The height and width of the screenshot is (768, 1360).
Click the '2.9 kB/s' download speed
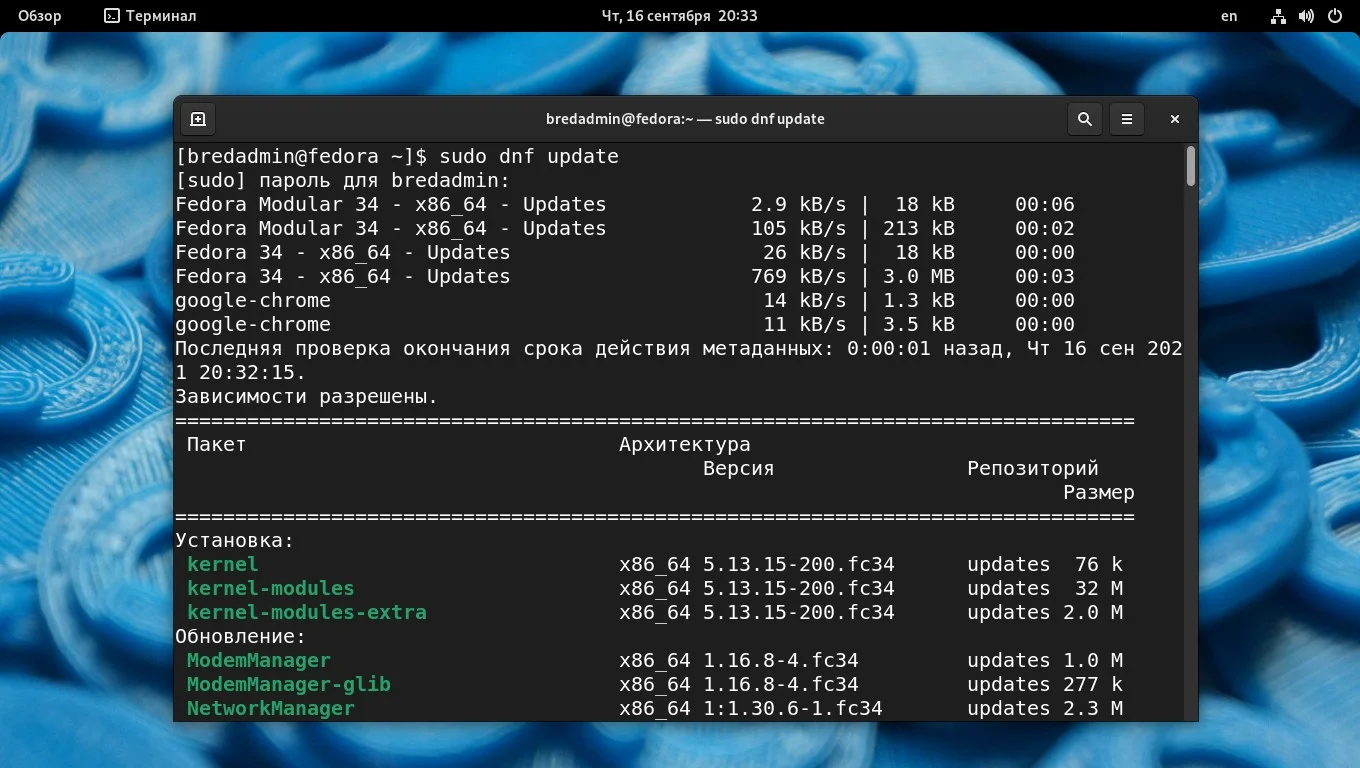coord(799,204)
